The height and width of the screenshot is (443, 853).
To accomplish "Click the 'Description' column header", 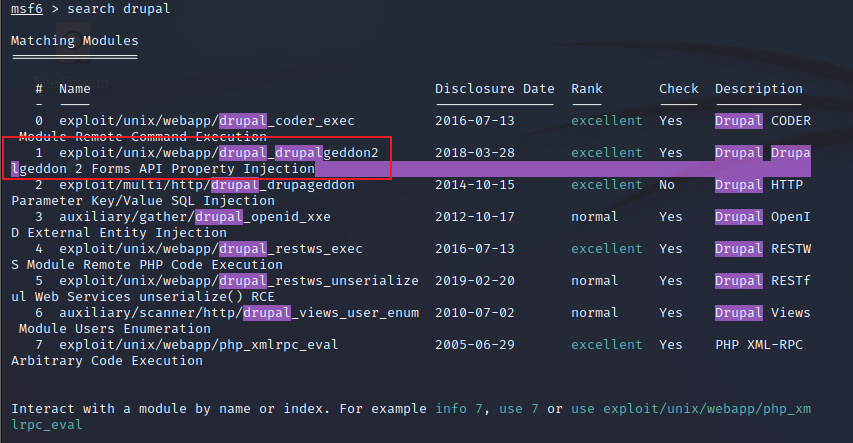I will (758, 89).
